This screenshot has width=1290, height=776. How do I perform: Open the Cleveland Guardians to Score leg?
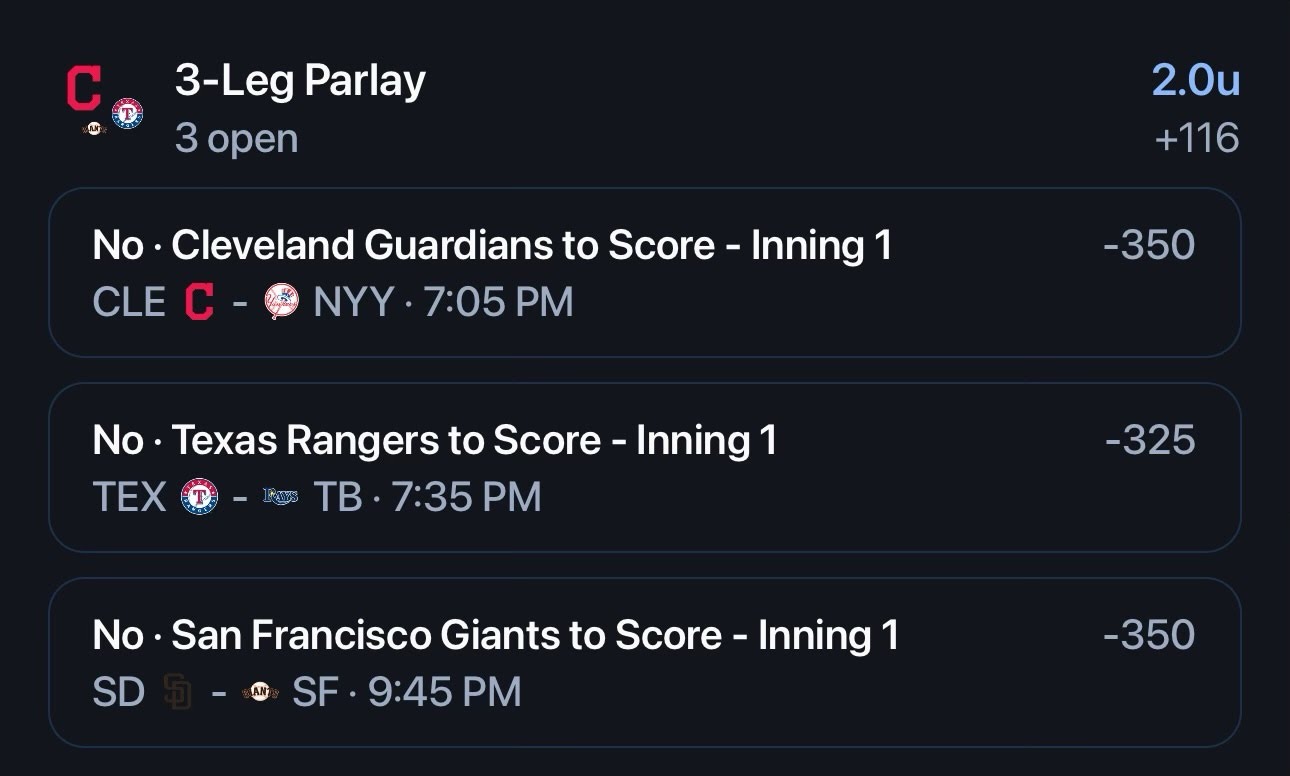645,272
